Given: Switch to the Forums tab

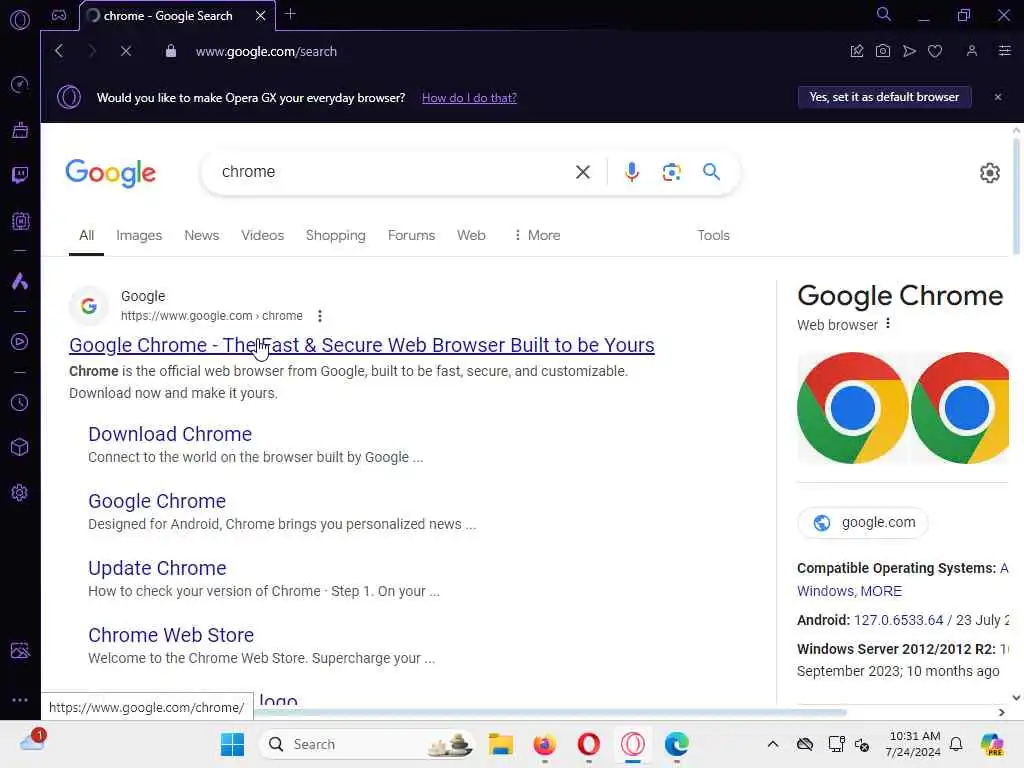Looking at the screenshot, I should (x=411, y=235).
